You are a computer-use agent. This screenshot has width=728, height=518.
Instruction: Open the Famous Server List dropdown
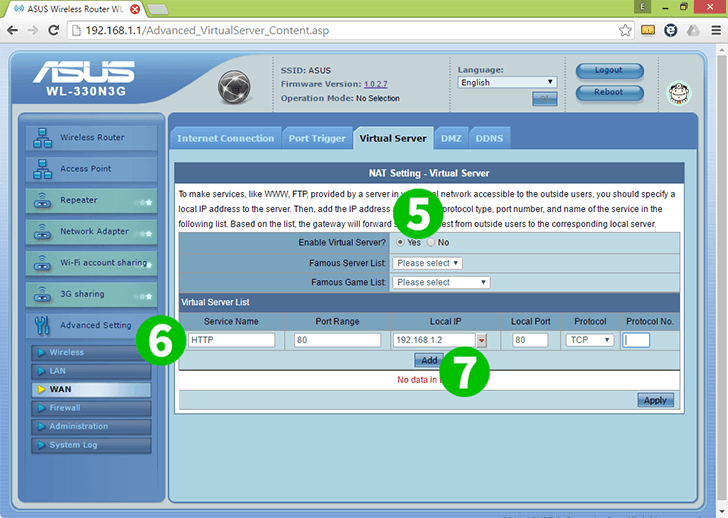coord(427,263)
